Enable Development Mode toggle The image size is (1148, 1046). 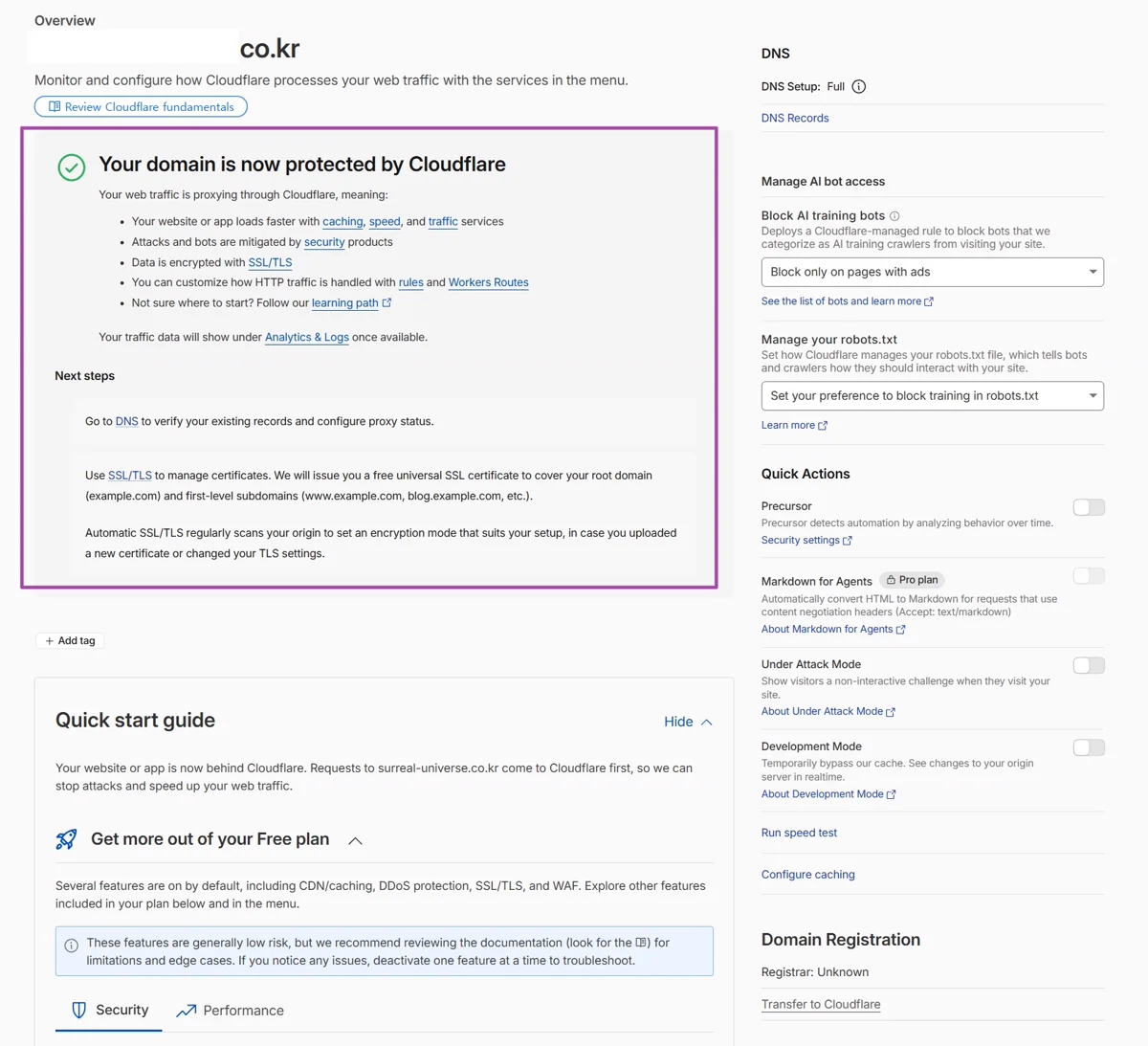[x=1089, y=747]
